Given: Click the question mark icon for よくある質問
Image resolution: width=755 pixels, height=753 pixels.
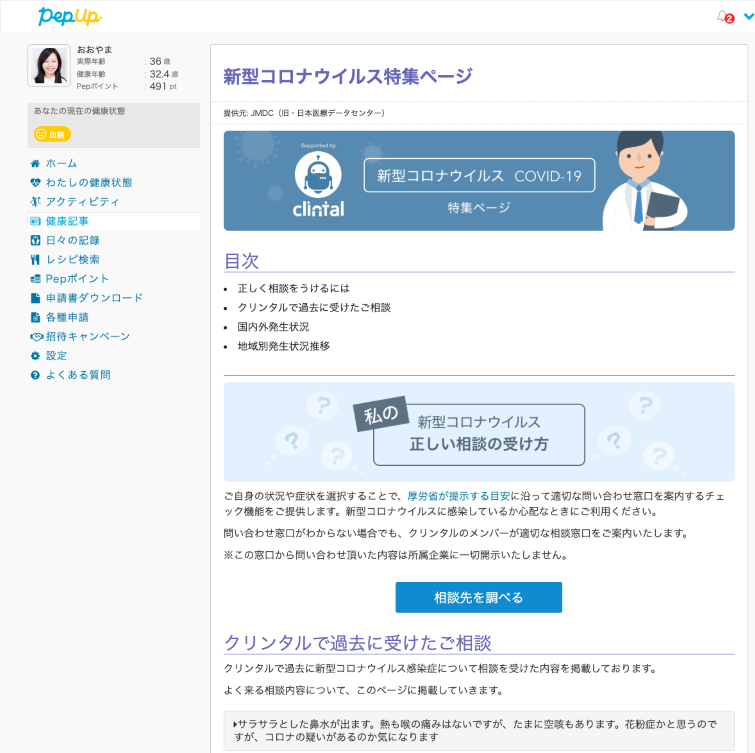Looking at the screenshot, I should (x=35, y=375).
